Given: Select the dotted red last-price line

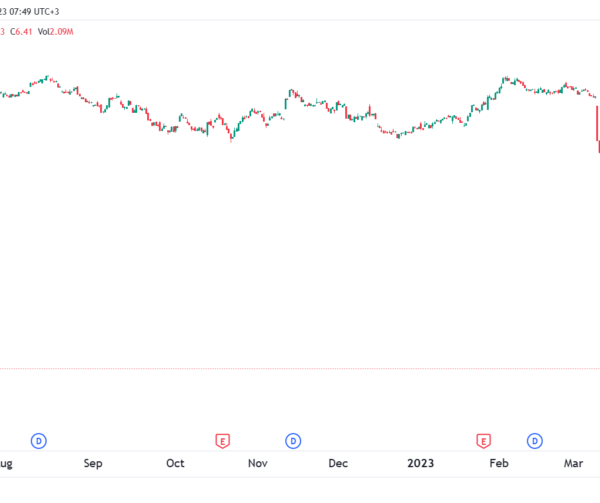Looking at the screenshot, I should (x=300, y=369).
